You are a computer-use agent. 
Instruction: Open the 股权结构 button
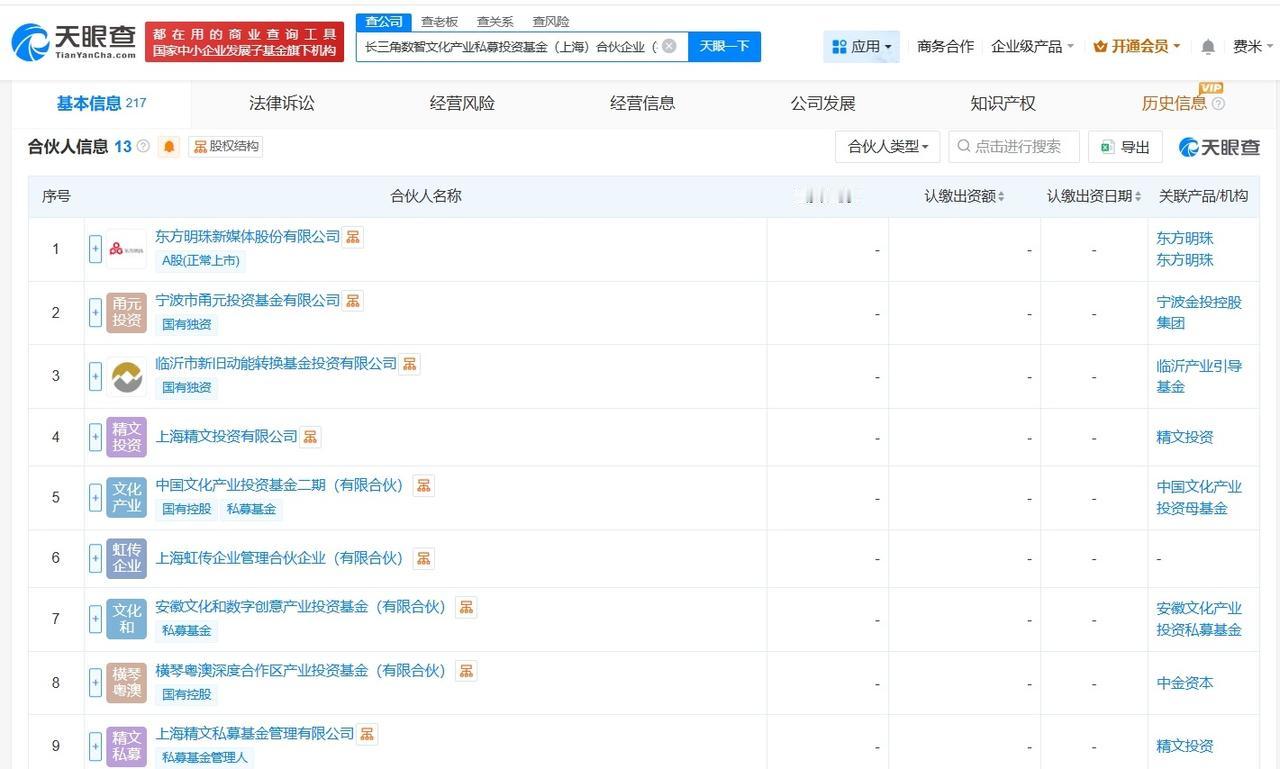(x=226, y=147)
